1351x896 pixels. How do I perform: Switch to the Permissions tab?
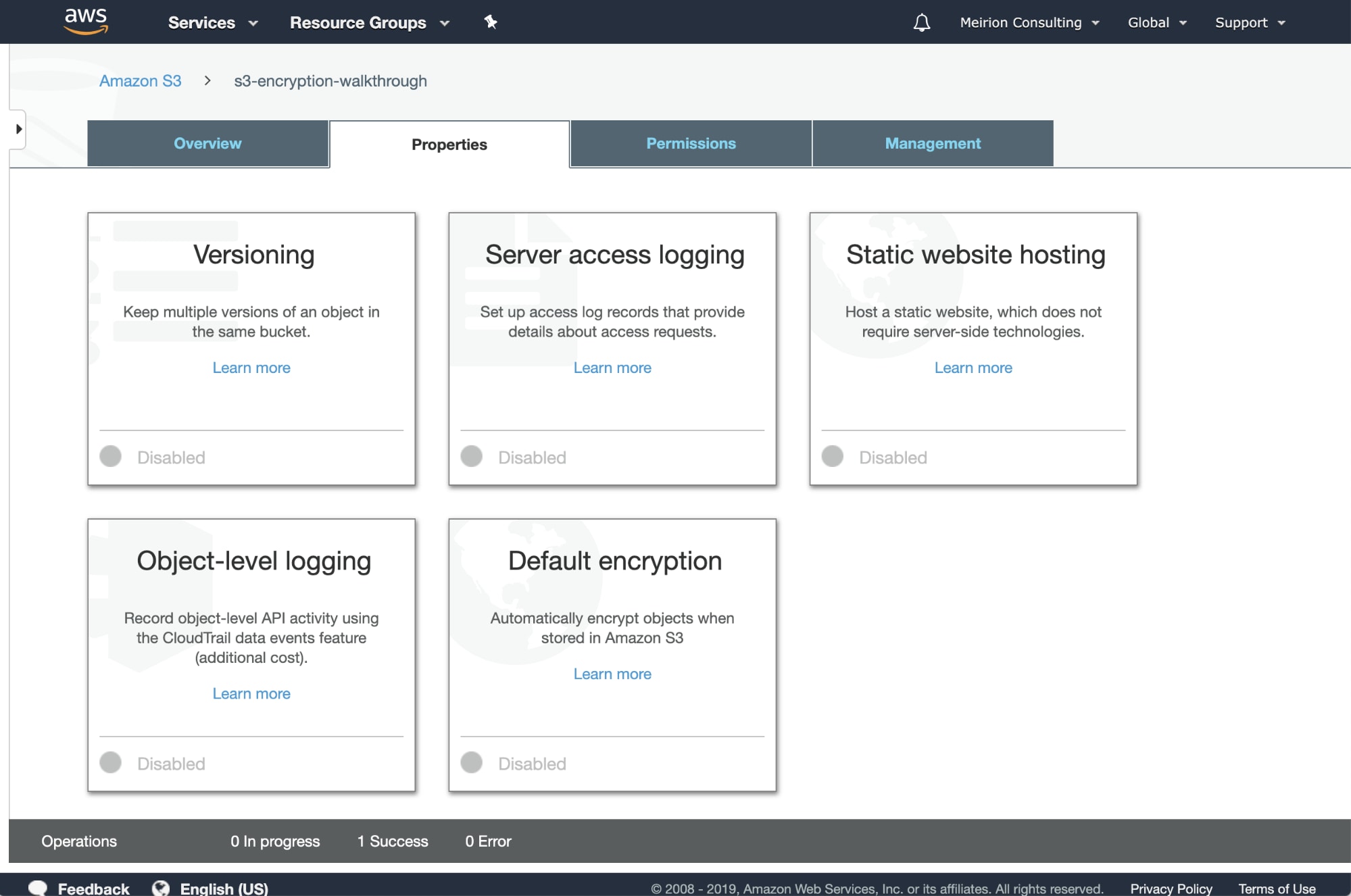tap(691, 143)
